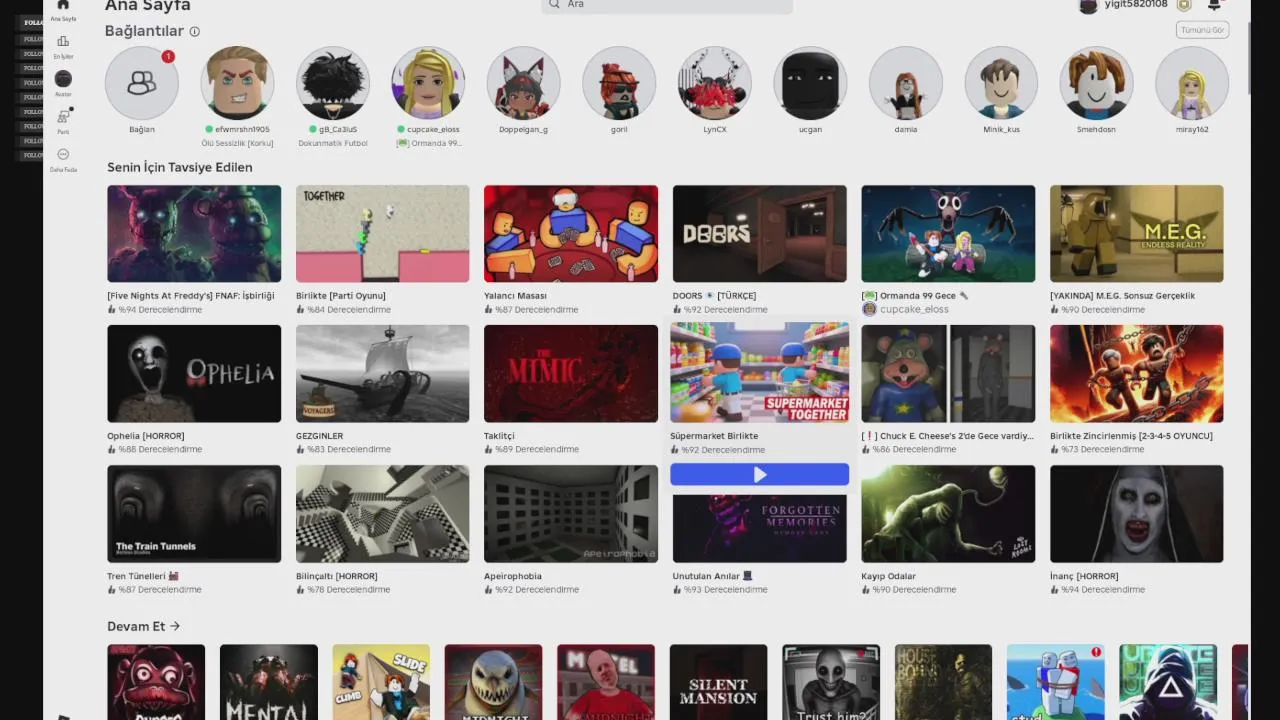
Task: Open the Trust him? game in Devam Et
Action: pyautogui.click(x=831, y=682)
